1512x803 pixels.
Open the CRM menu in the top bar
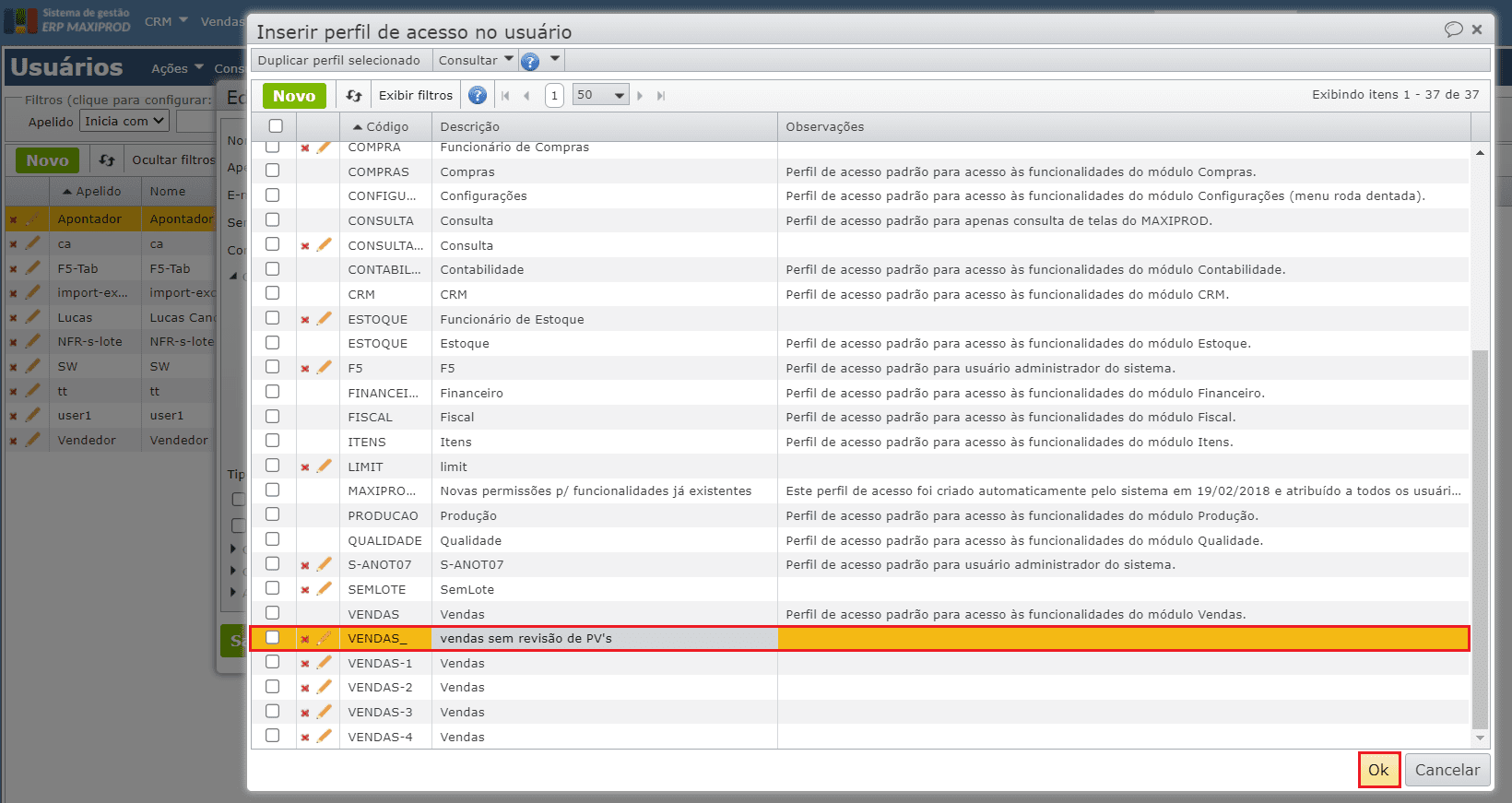[166, 21]
